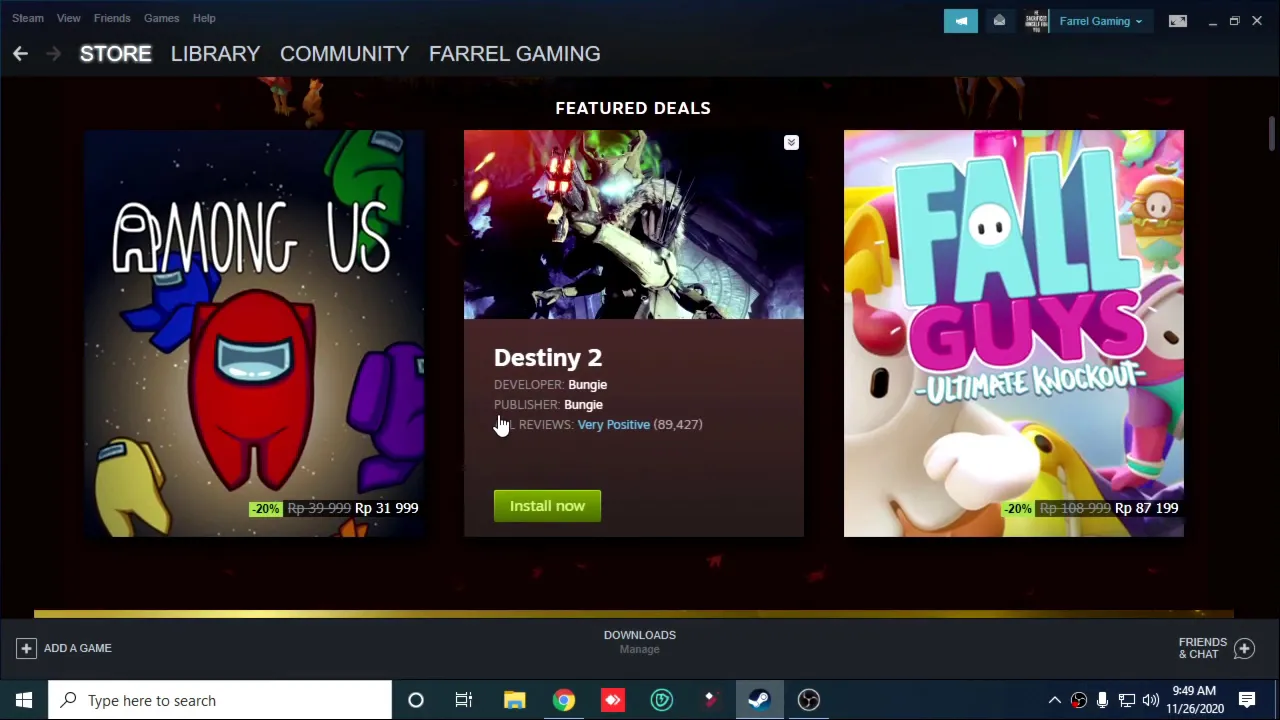Screen dimensions: 1280x720
Task: Switch to the COMMUNITY tab
Action: pos(344,54)
